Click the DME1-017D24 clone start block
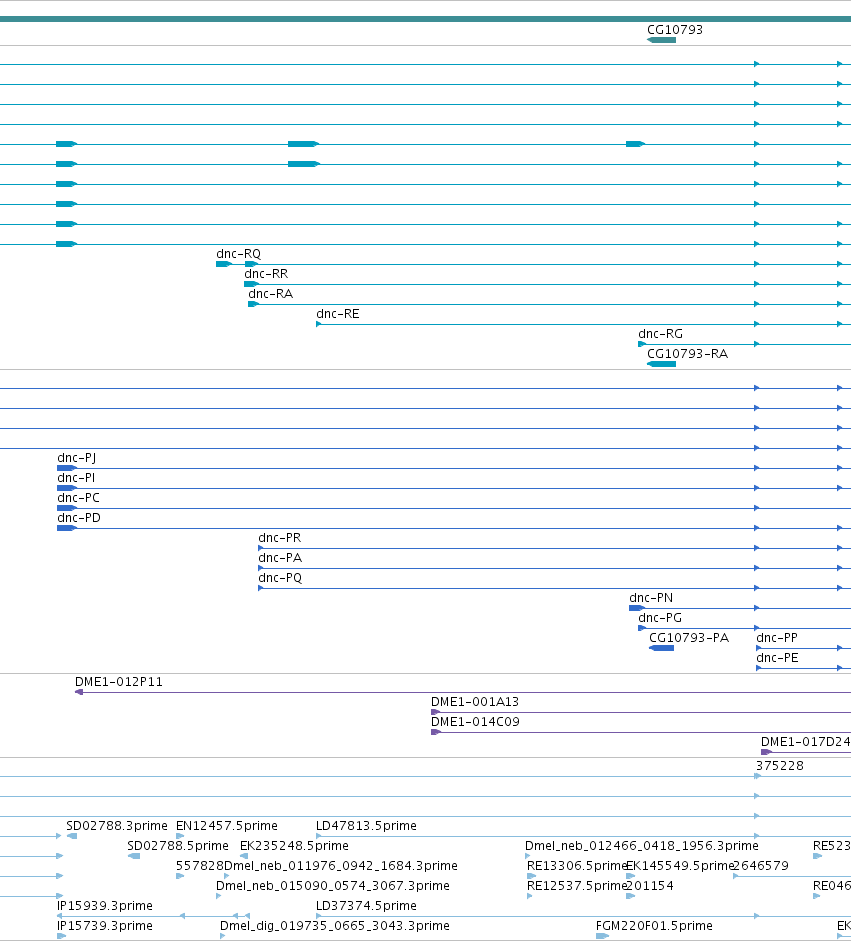Image resolution: width=851 pixels, height=941 pixels. 766,752
